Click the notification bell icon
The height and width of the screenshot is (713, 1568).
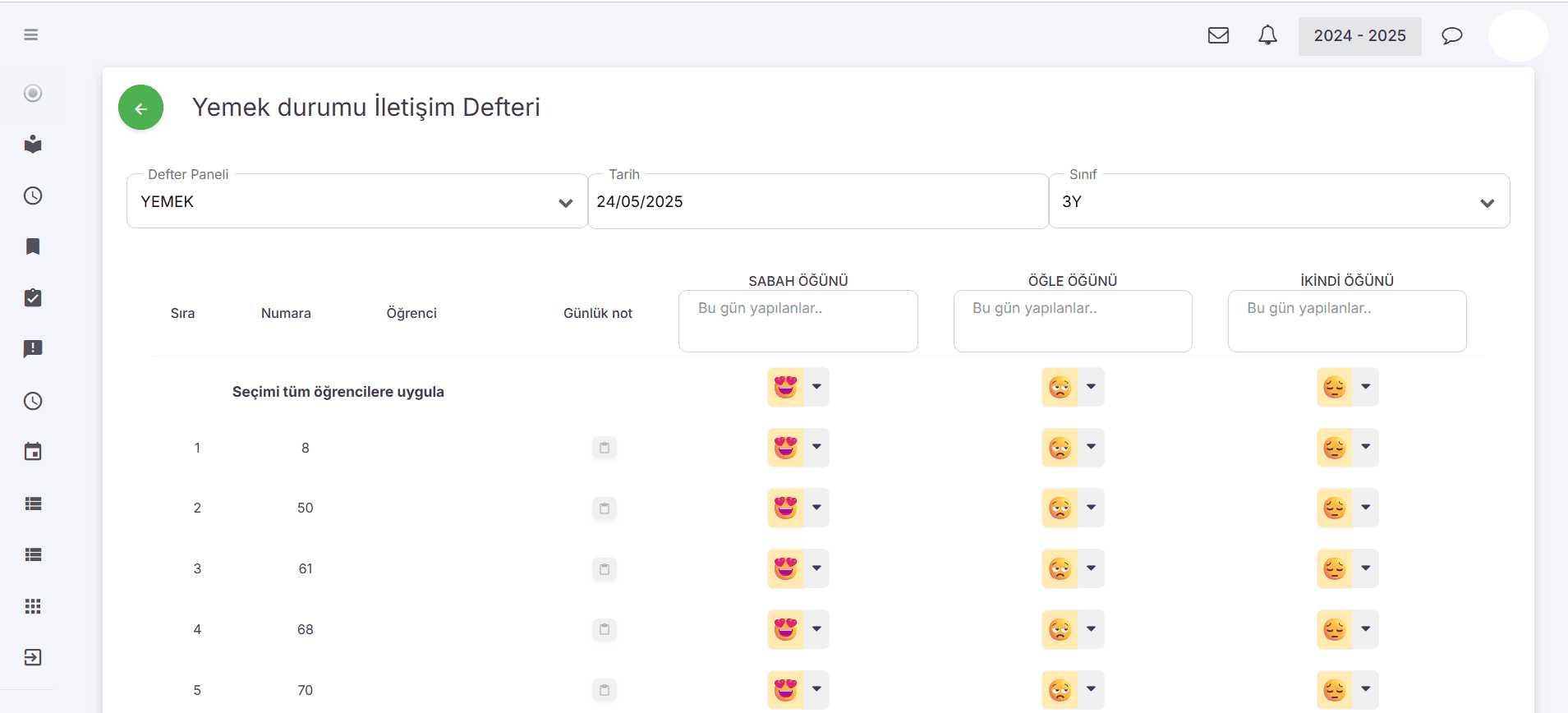[1267, 35]
